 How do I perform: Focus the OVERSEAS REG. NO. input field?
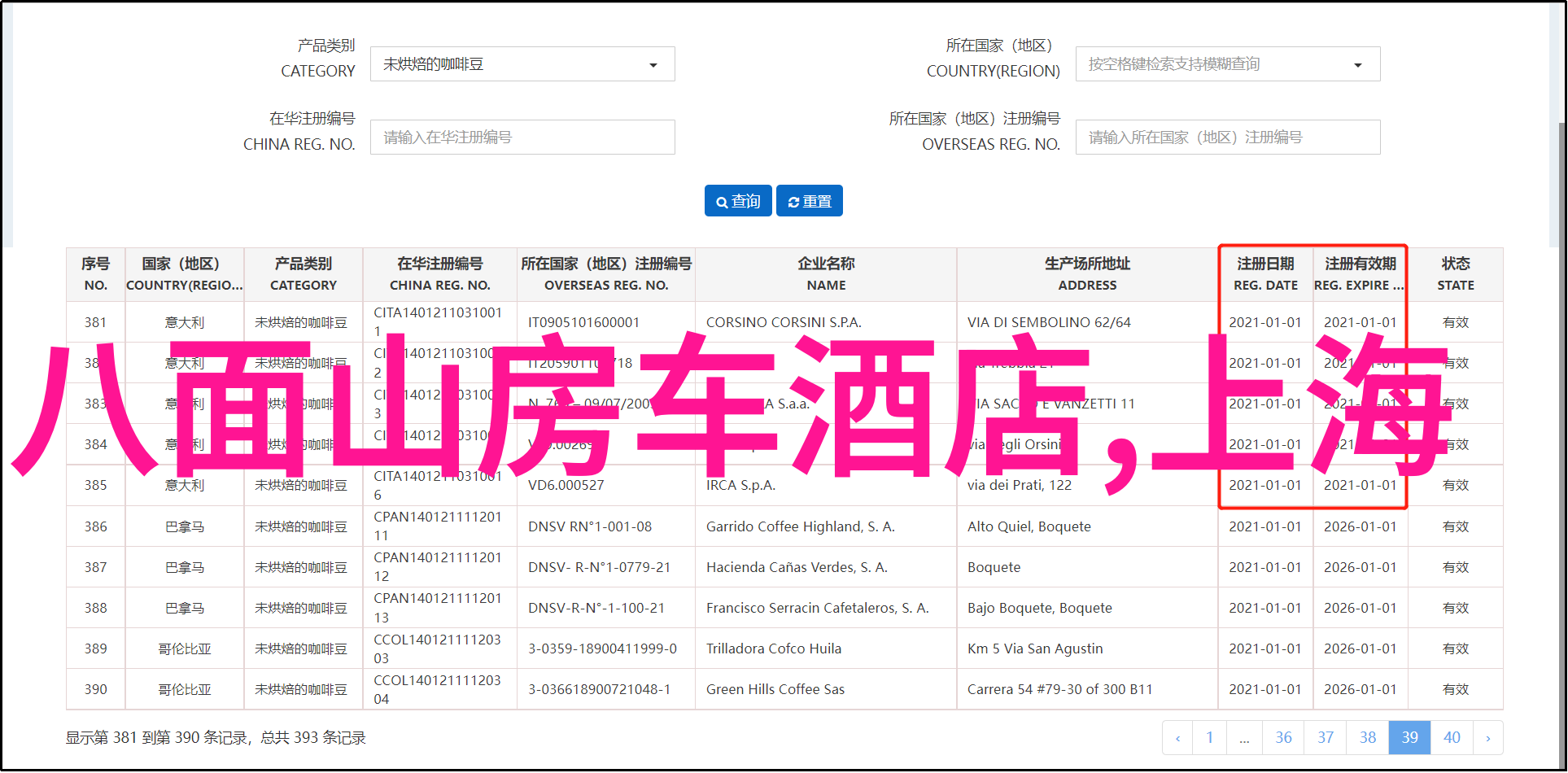tap(1228, 138)
